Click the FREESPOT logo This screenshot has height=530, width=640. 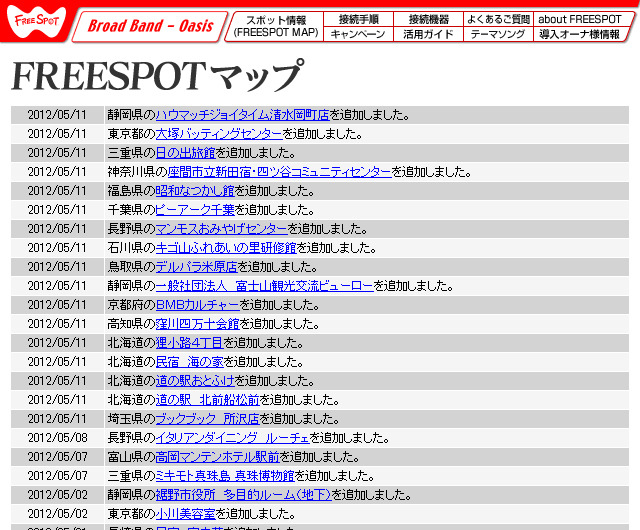(36, 21)
